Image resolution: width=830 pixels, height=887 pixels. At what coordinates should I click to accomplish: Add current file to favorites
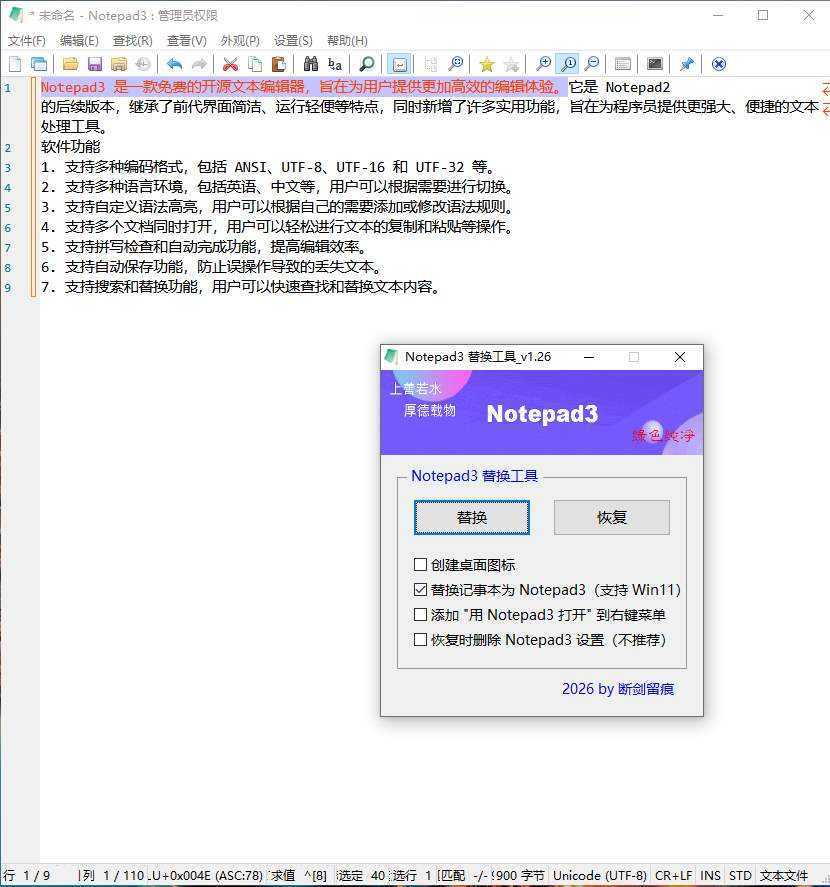(511, 64)
